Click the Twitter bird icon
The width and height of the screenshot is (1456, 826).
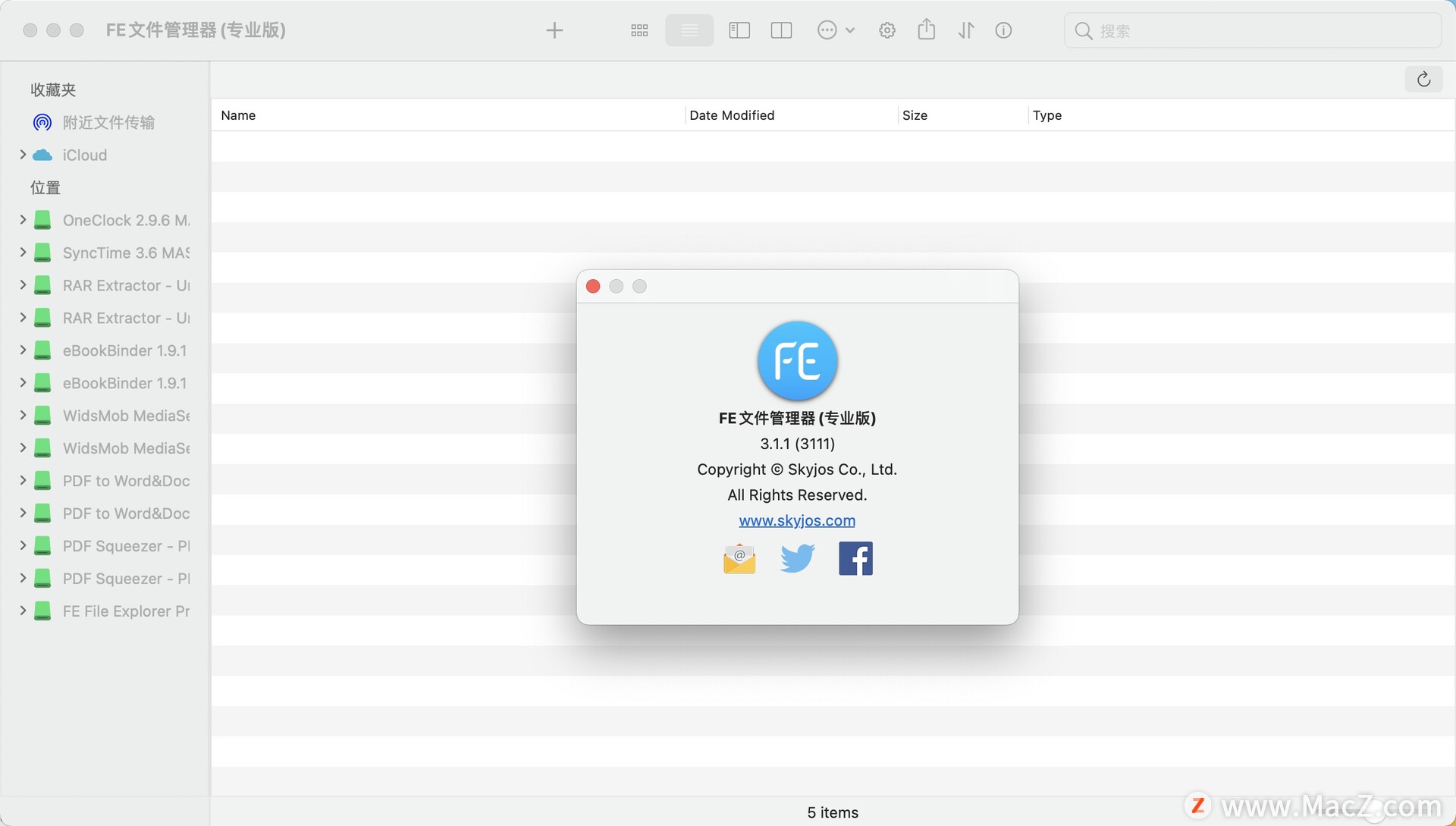click(x=797, y=558)
